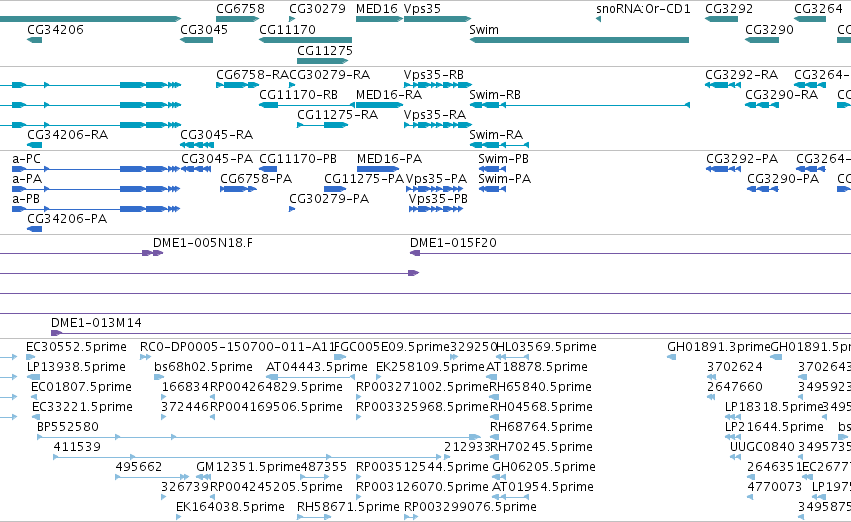This screenshot has width=851, height=522.
Task: Select the Vps35-RB transcript
Action: coord(437,85)
